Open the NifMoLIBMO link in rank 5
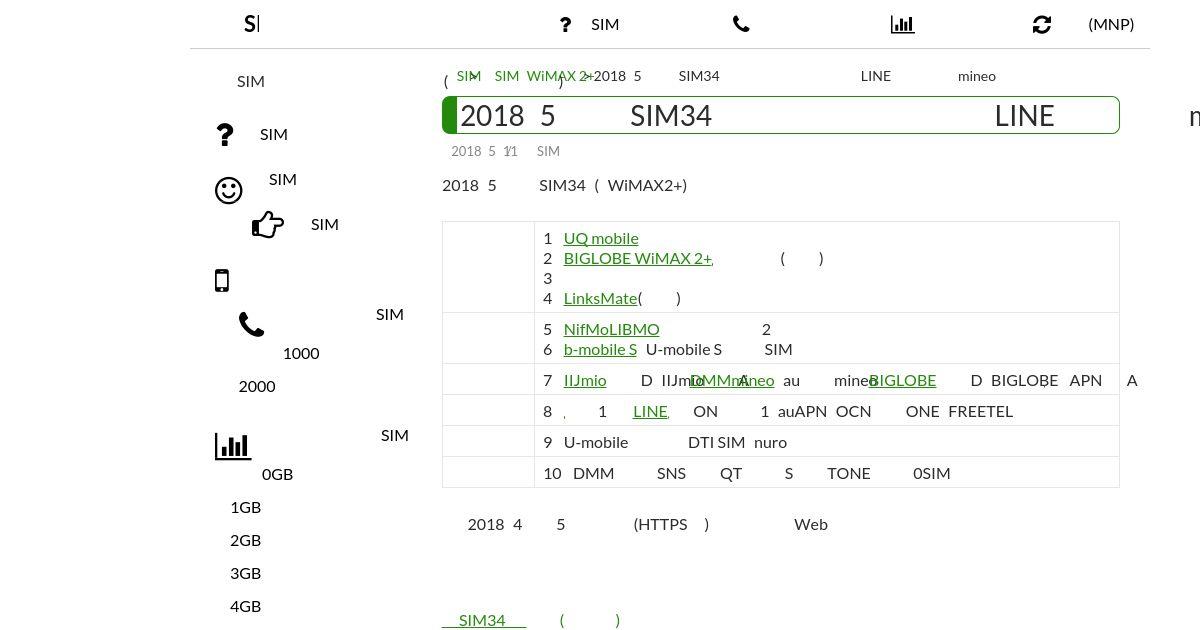Screen dimensions: 1200x630 point(611,329)
